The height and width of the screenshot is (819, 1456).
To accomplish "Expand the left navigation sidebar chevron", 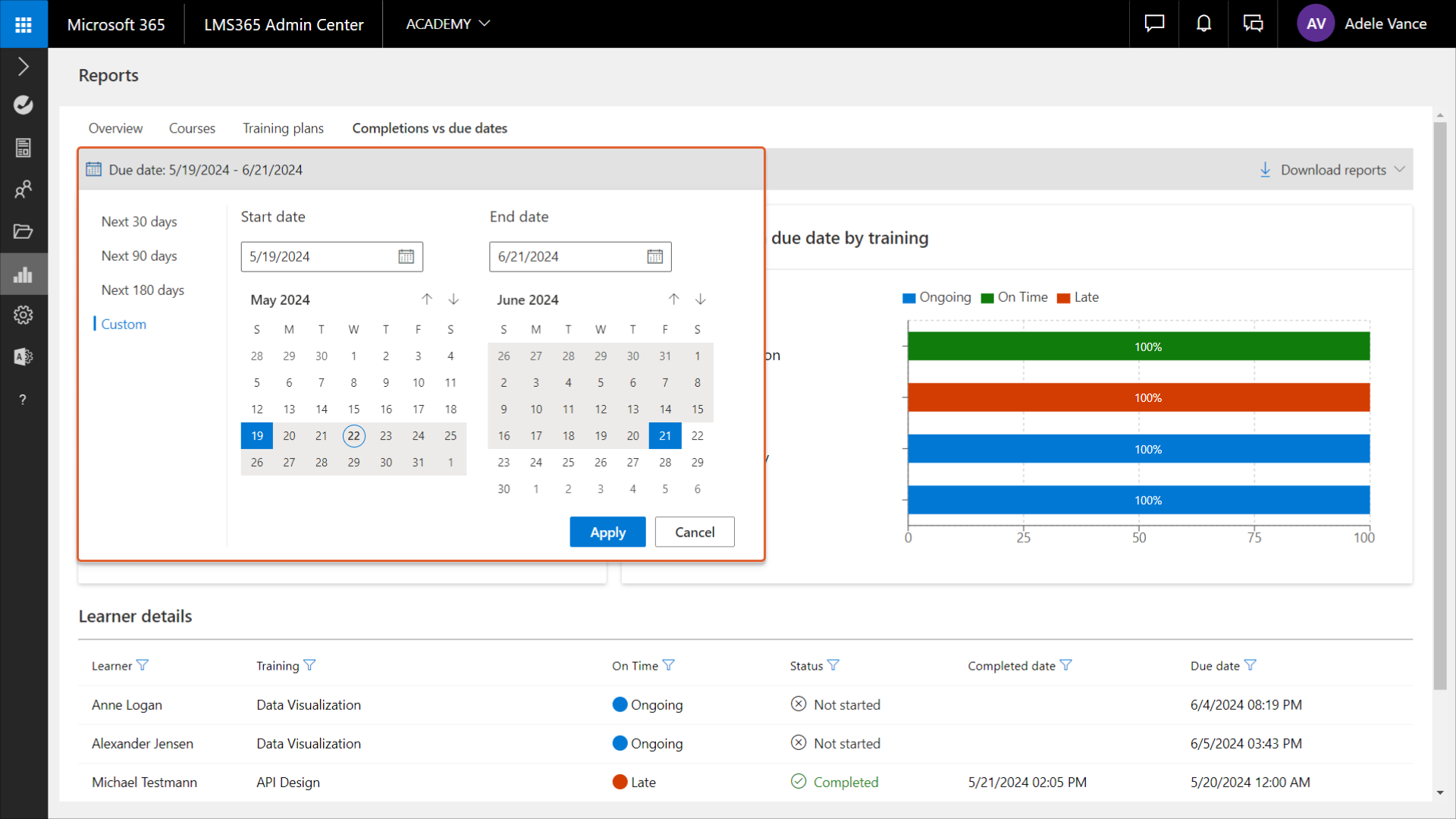I will coord(24,67).
